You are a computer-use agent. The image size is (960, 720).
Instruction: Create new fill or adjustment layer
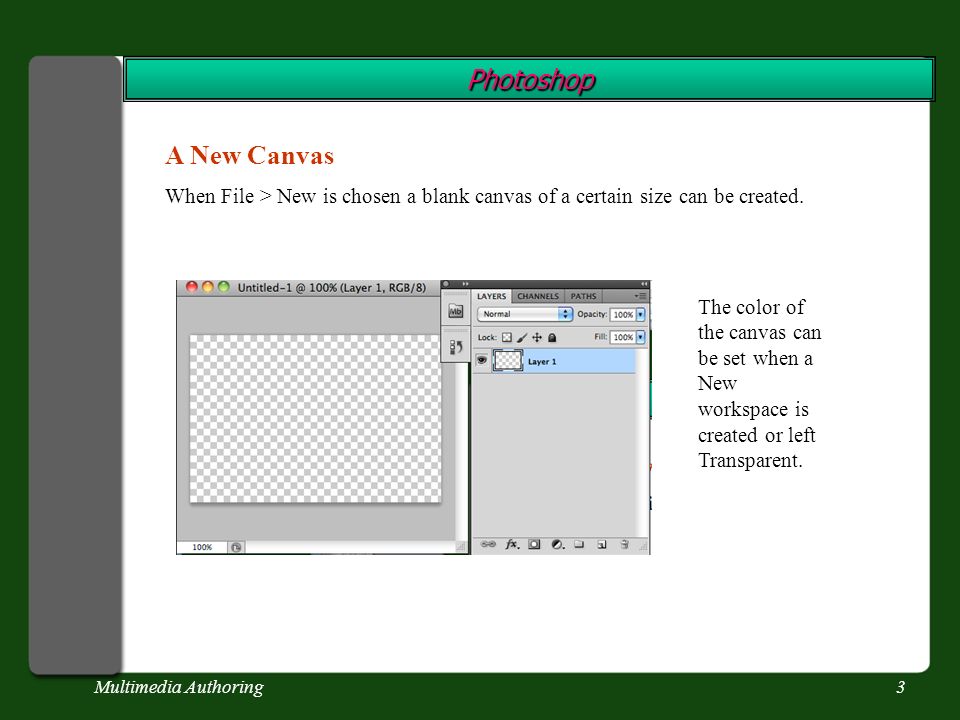[558, 544]
